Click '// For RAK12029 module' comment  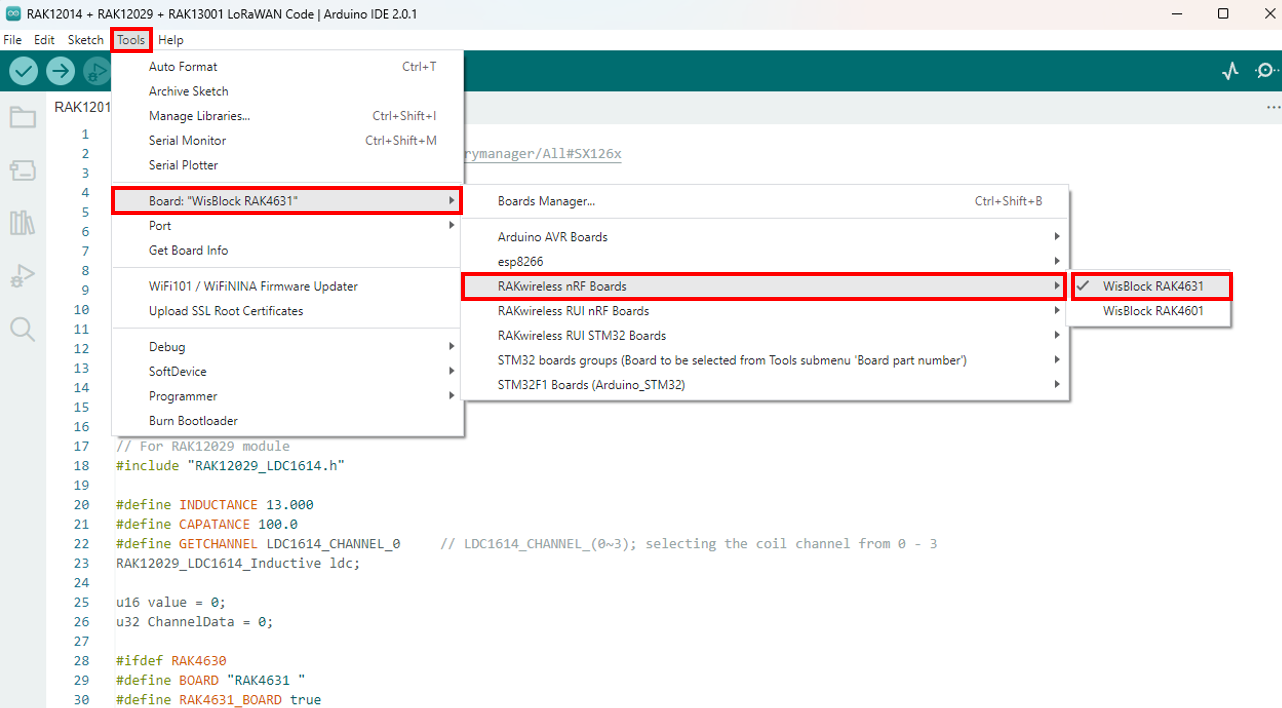pyautogui.click(x=203, y=446)
